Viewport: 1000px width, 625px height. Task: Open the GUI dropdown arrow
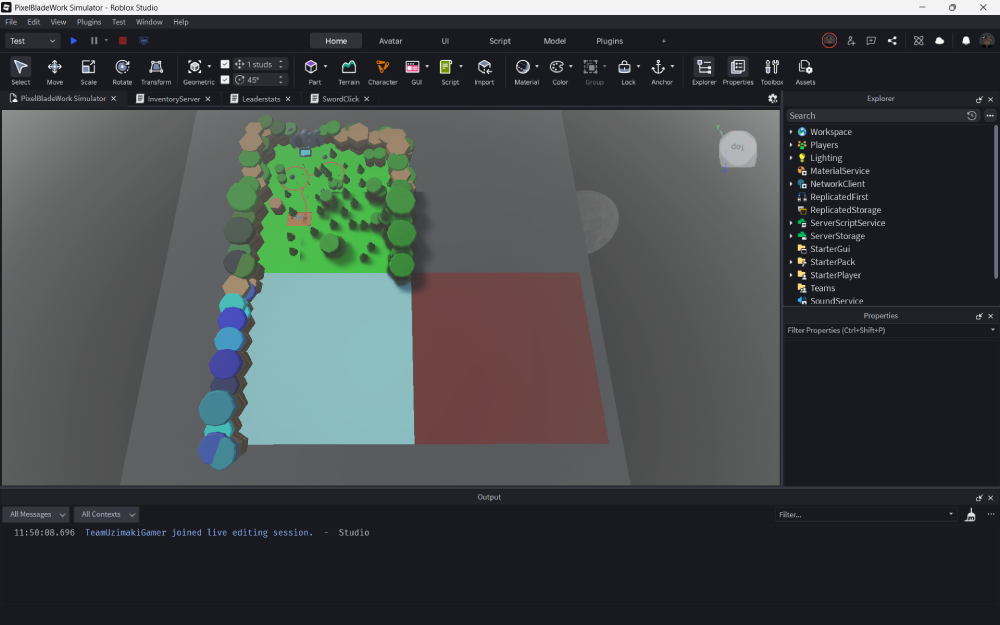coord(427,66)
